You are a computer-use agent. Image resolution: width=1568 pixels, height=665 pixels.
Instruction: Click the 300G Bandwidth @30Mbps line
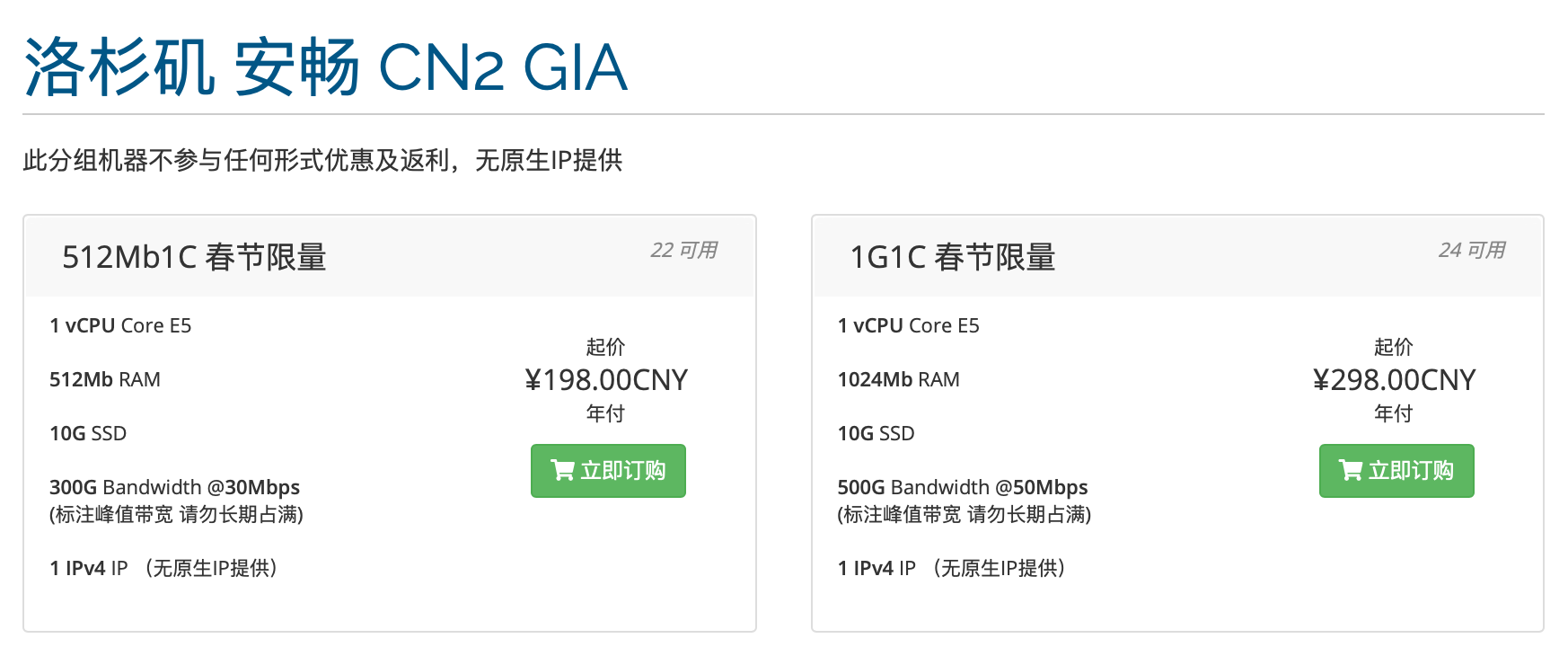[174, 487]
